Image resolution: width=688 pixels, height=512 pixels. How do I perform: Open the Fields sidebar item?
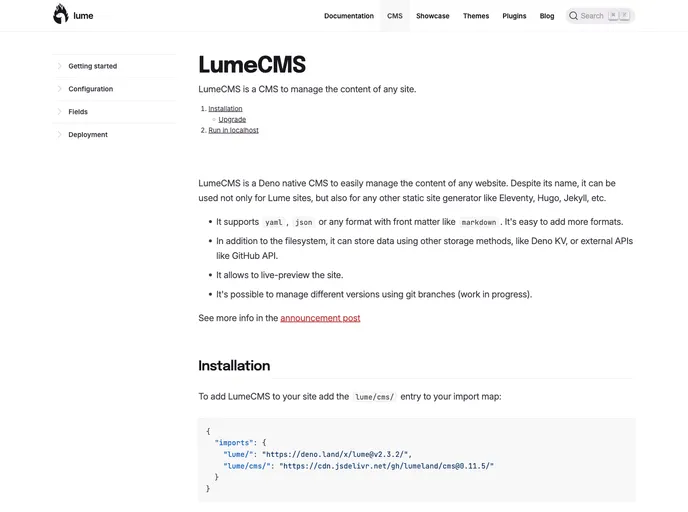tap(78, 111)
